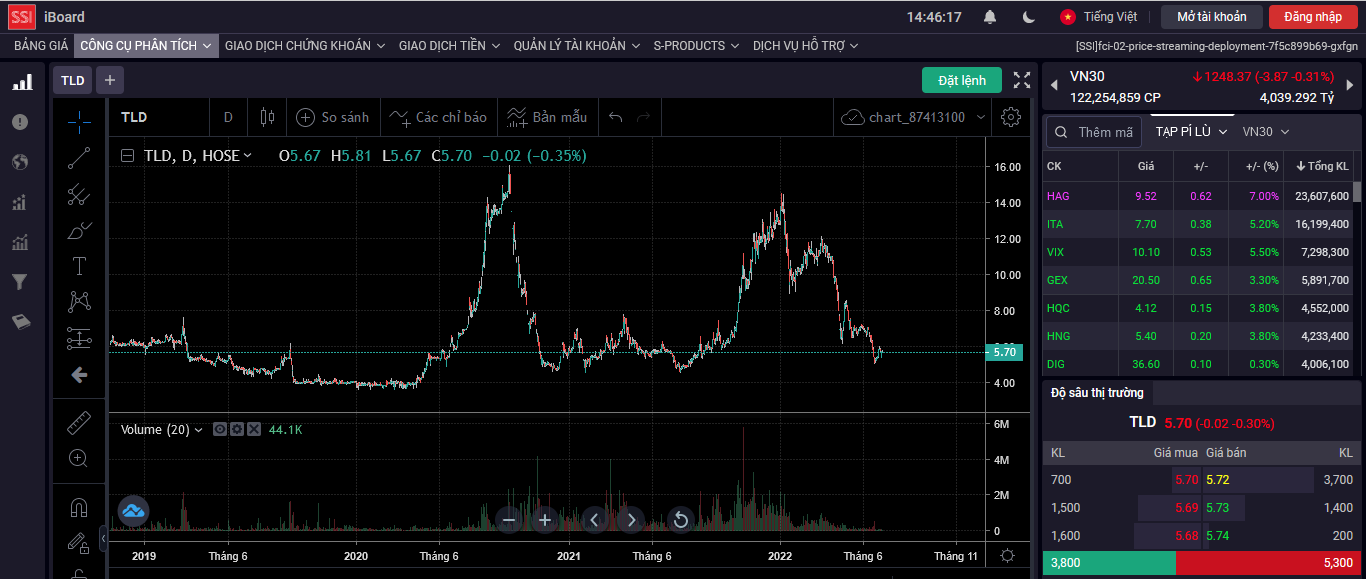1366x579 pixels.
Task: Open the book icon in left sidebar
Action: [20, 322]
